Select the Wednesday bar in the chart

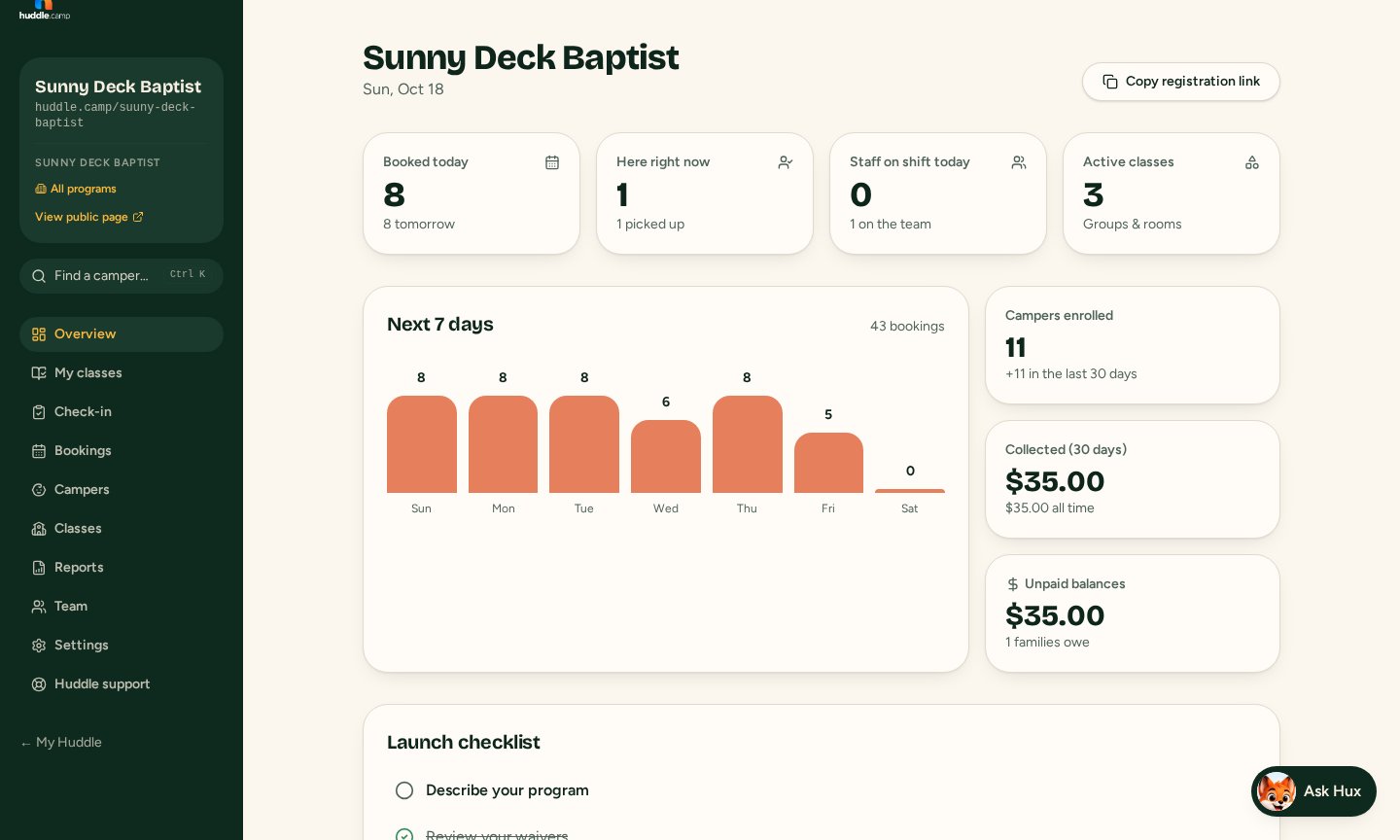click(x=666, y=456)
